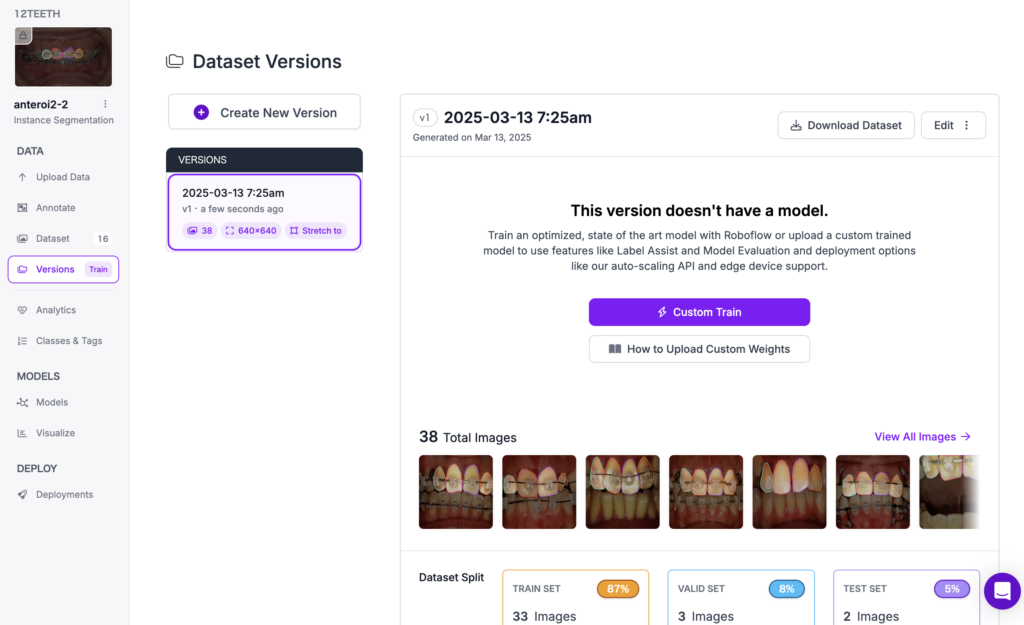Click the Download Dataset button
Image resolution: width=1024 pixels, height=625 pixels.
coord(845,125)
